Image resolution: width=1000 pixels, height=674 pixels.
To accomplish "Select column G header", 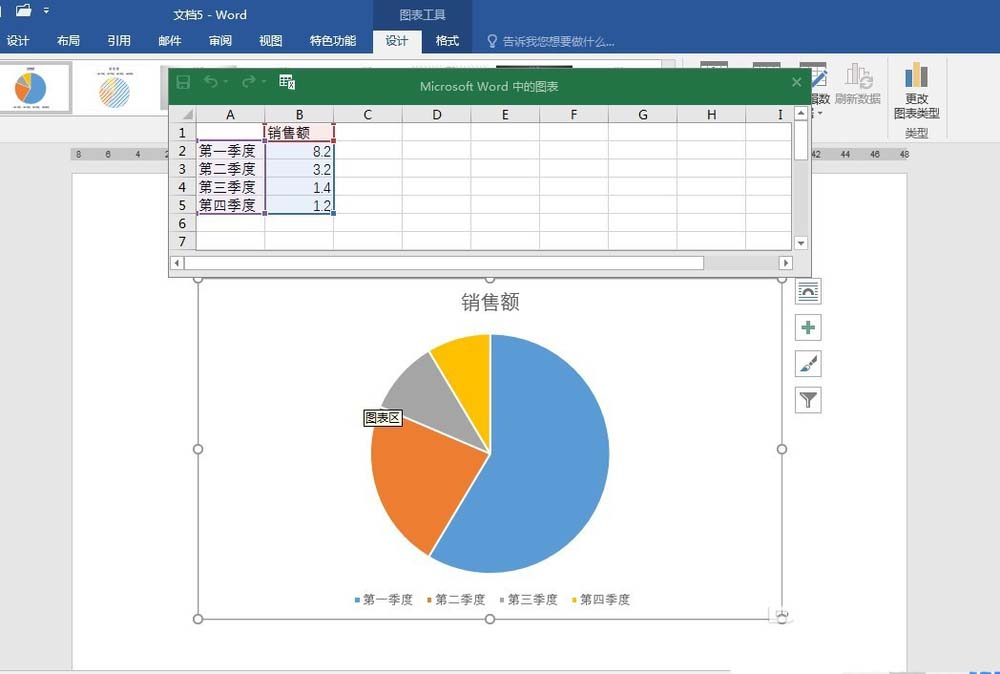I will point(643,115).
